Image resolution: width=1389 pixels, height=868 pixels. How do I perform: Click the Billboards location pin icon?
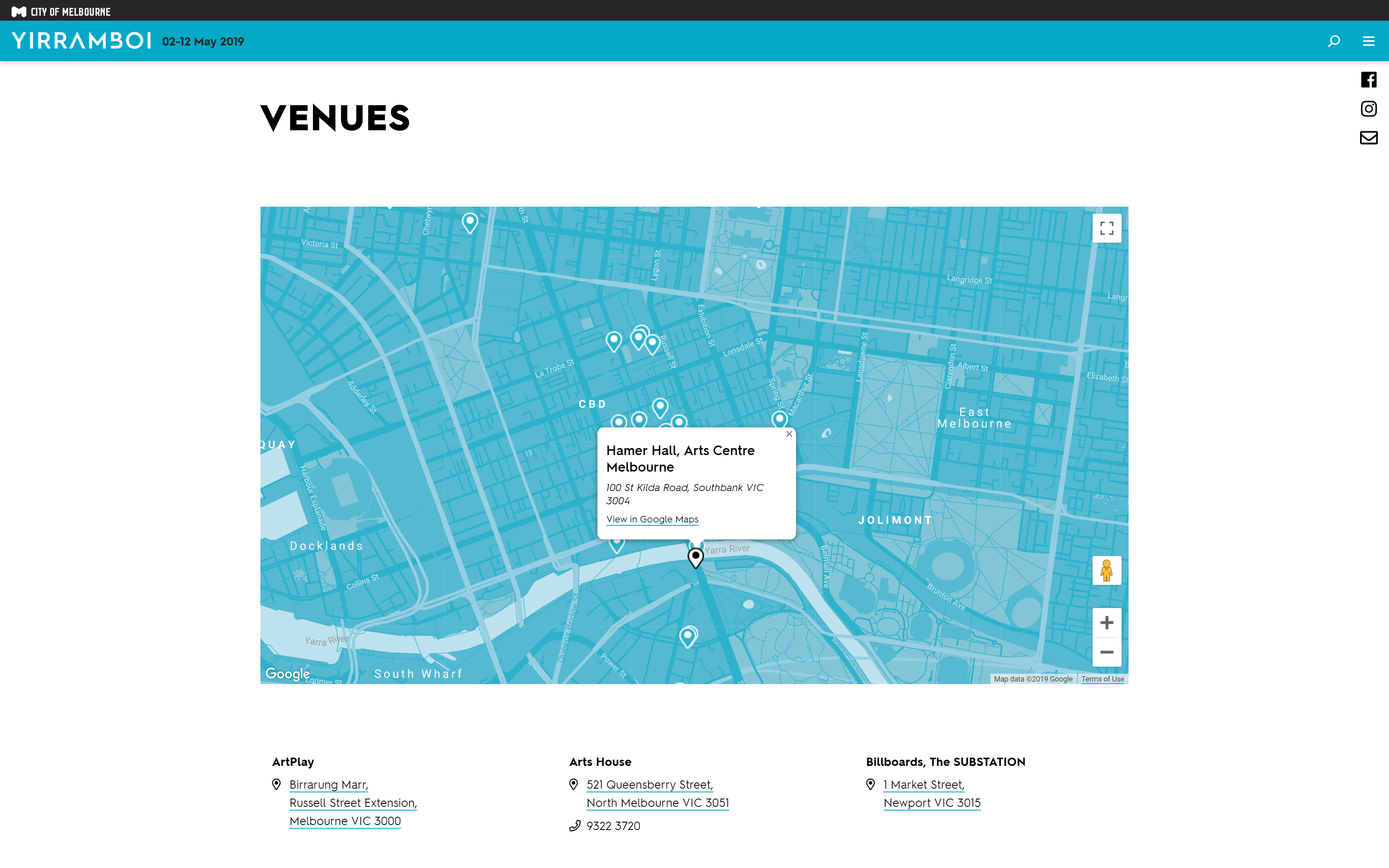point(870,784)
